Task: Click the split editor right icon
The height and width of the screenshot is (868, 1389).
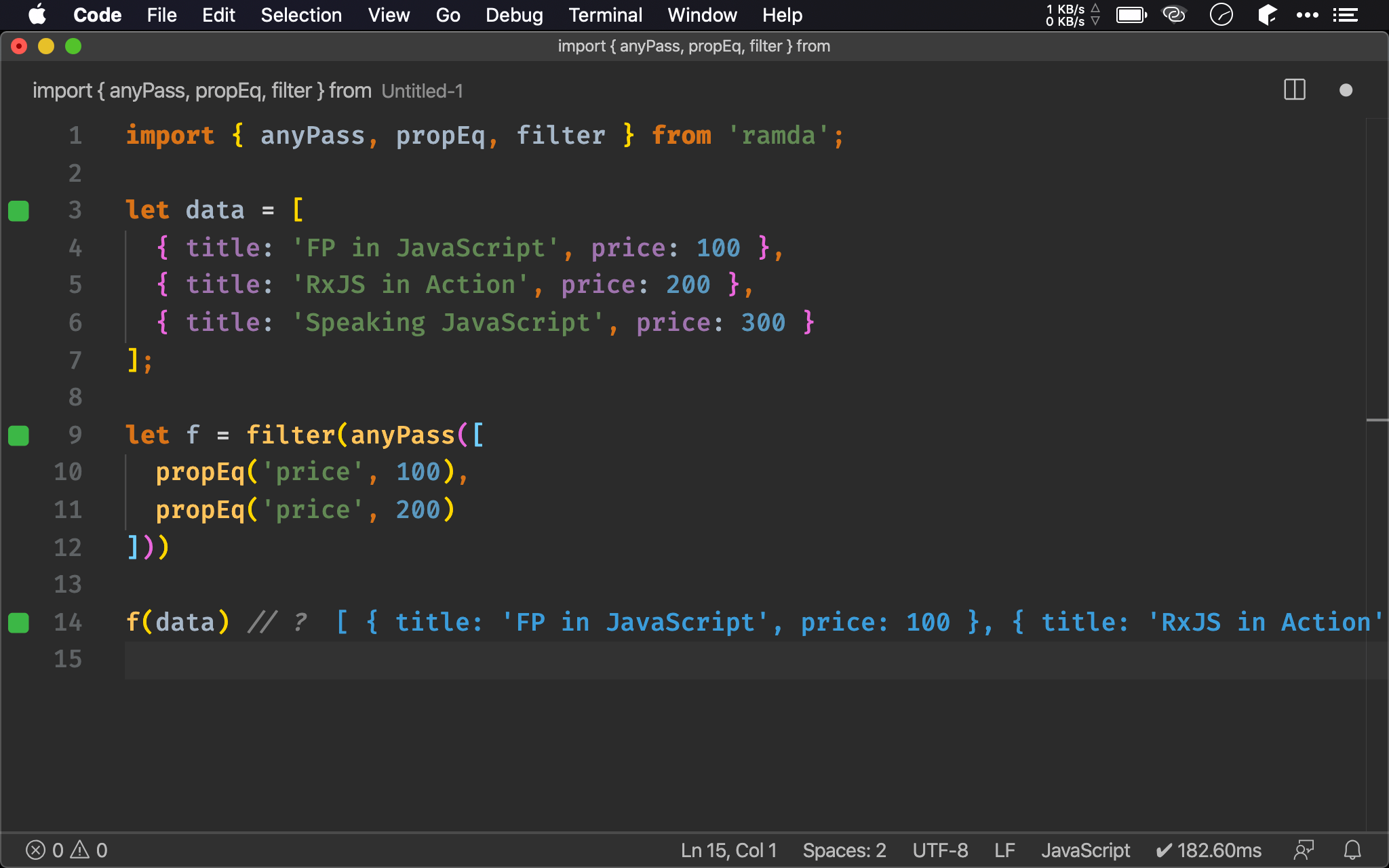Action: [x=1295, y=90]
